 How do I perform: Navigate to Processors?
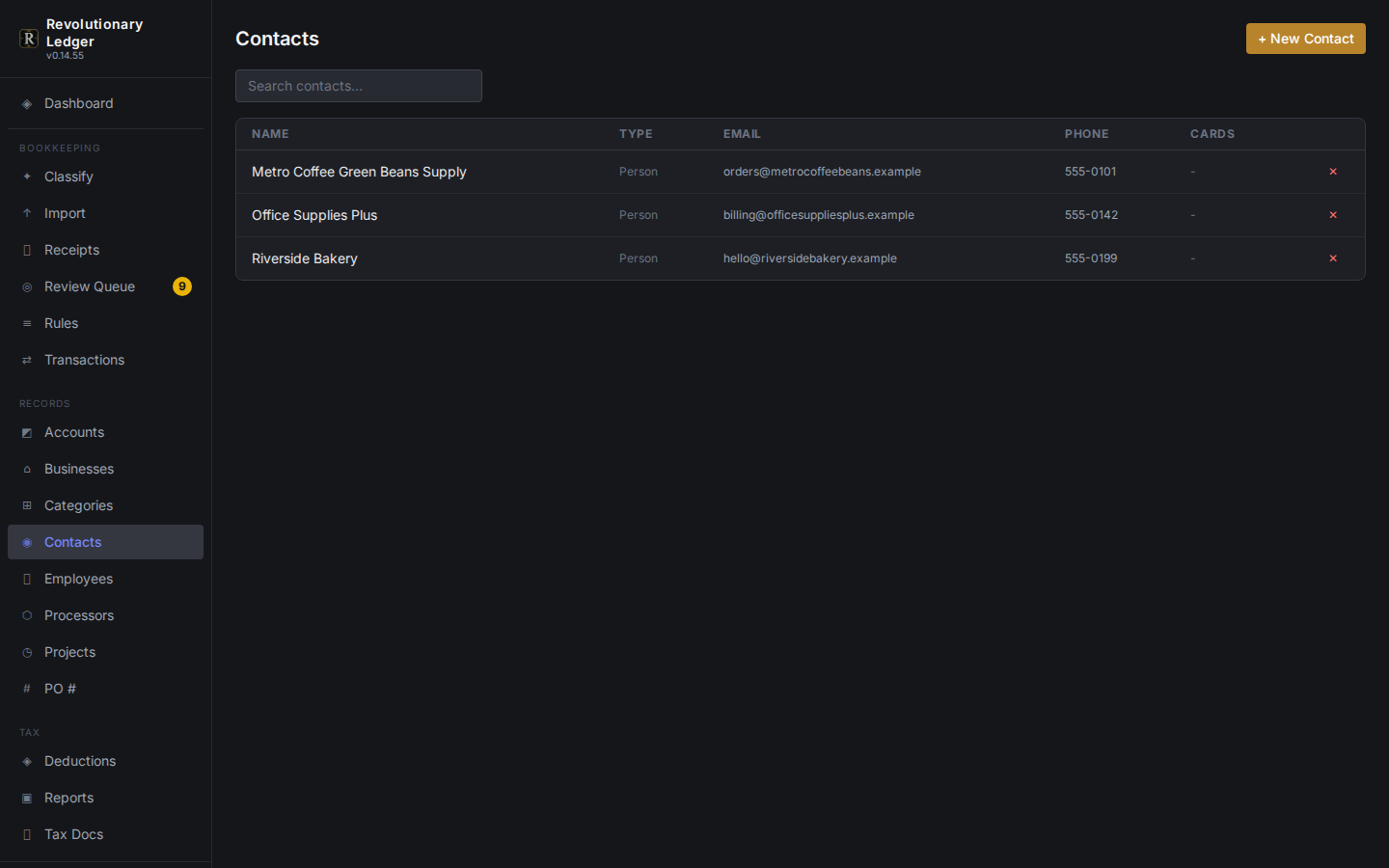(105, 616)
